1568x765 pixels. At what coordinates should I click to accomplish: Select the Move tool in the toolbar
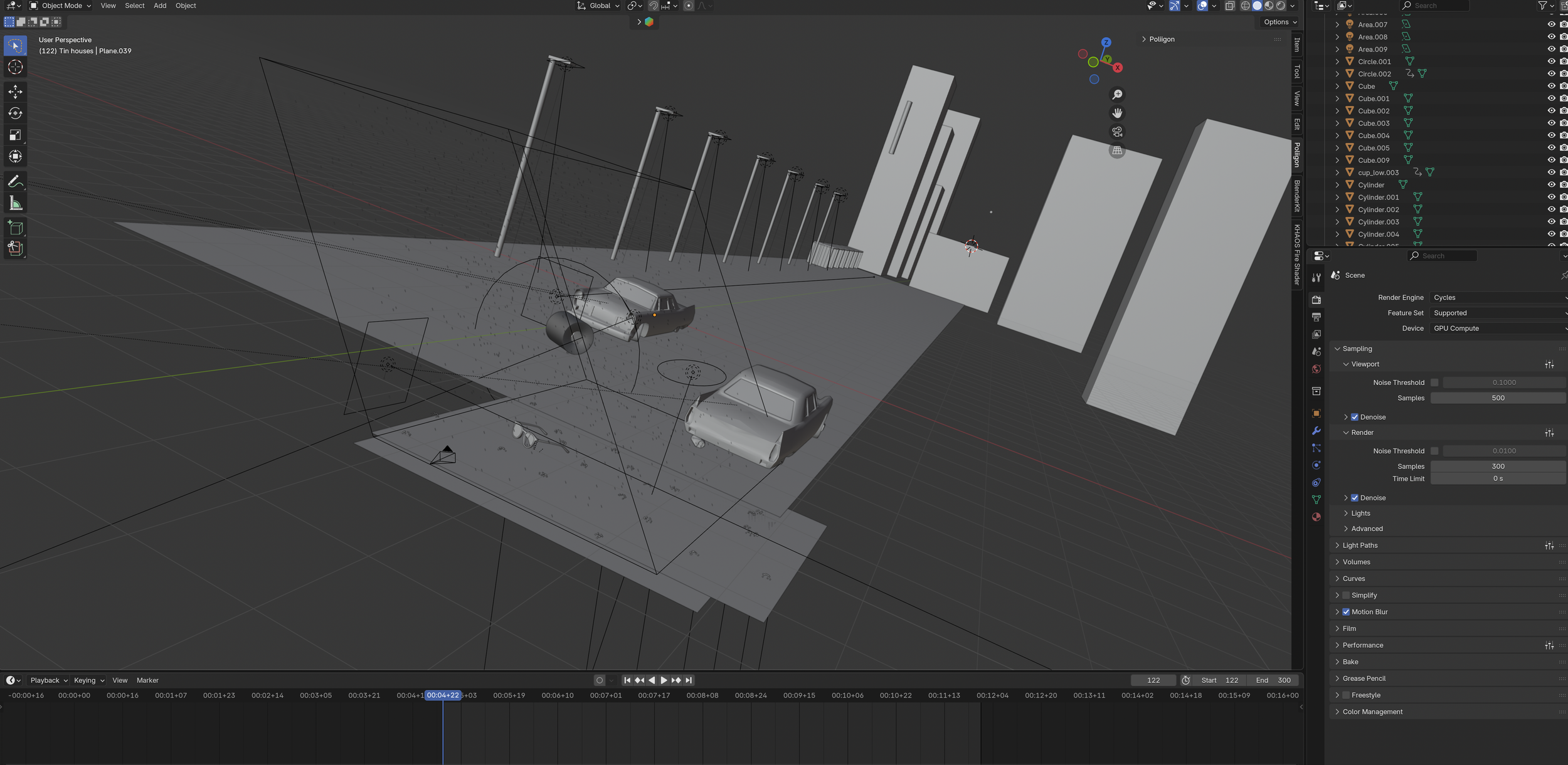tap(15, 92)
